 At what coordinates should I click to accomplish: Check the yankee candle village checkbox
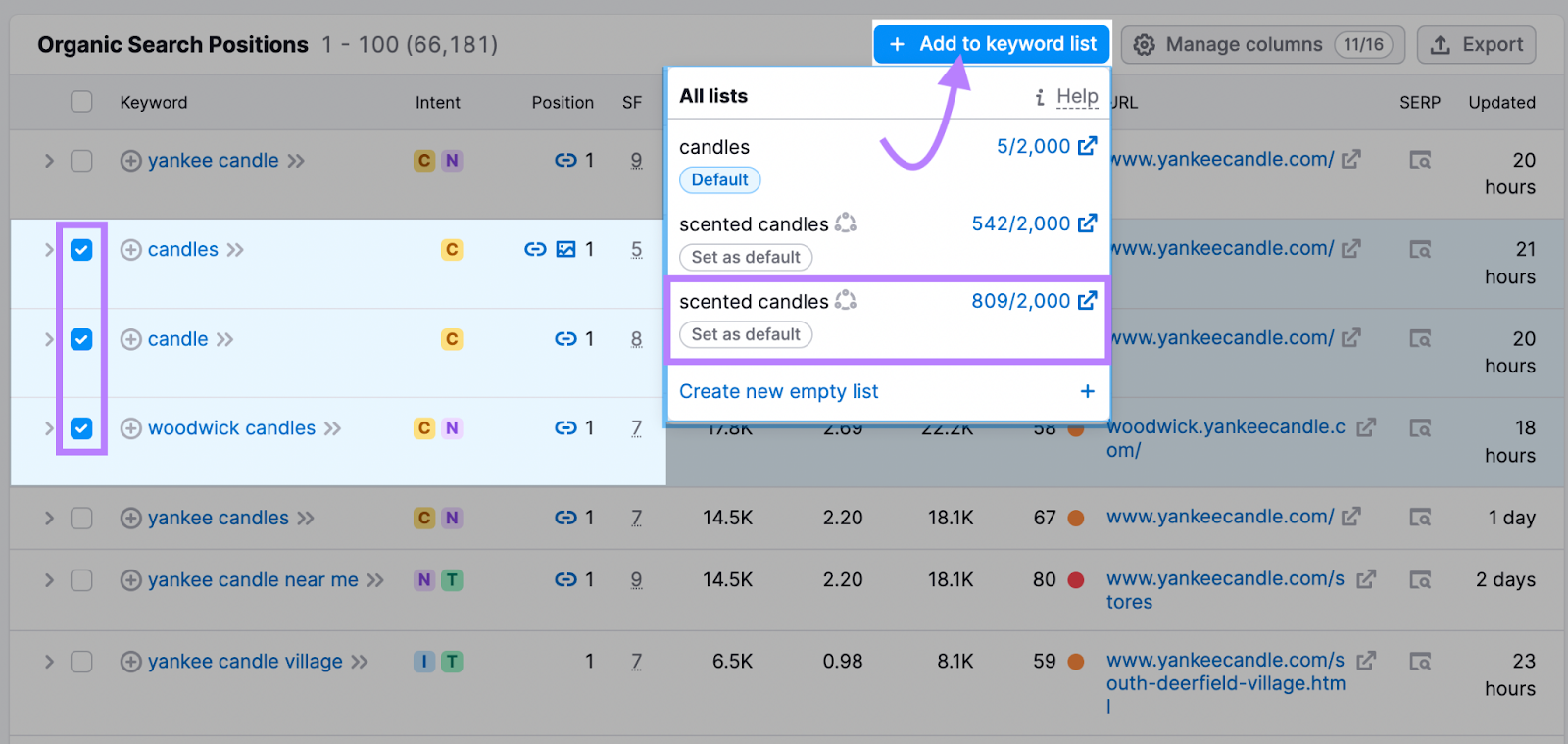81,662
